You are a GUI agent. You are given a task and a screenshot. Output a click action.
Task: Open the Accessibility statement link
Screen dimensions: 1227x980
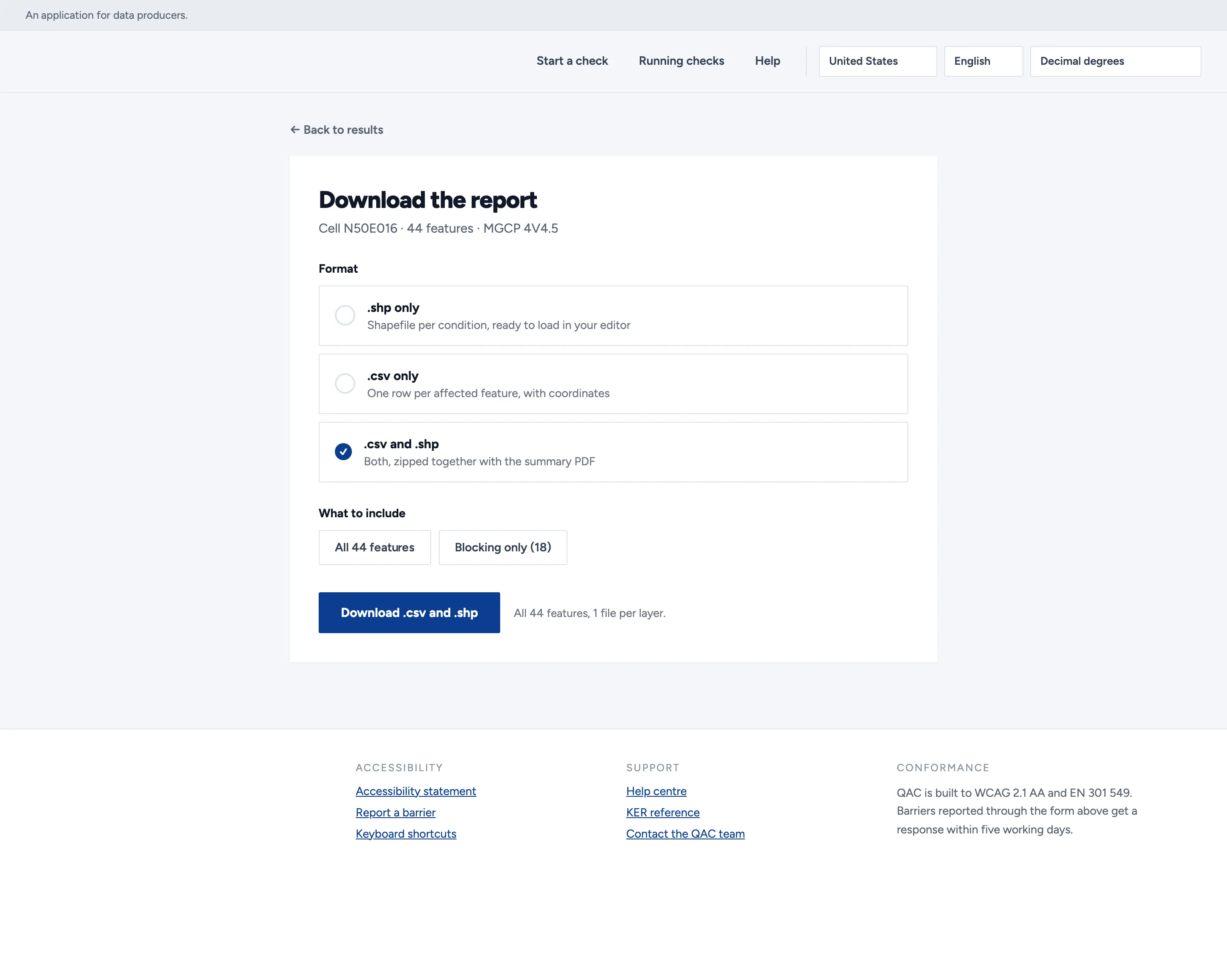(x=415, y=791)
